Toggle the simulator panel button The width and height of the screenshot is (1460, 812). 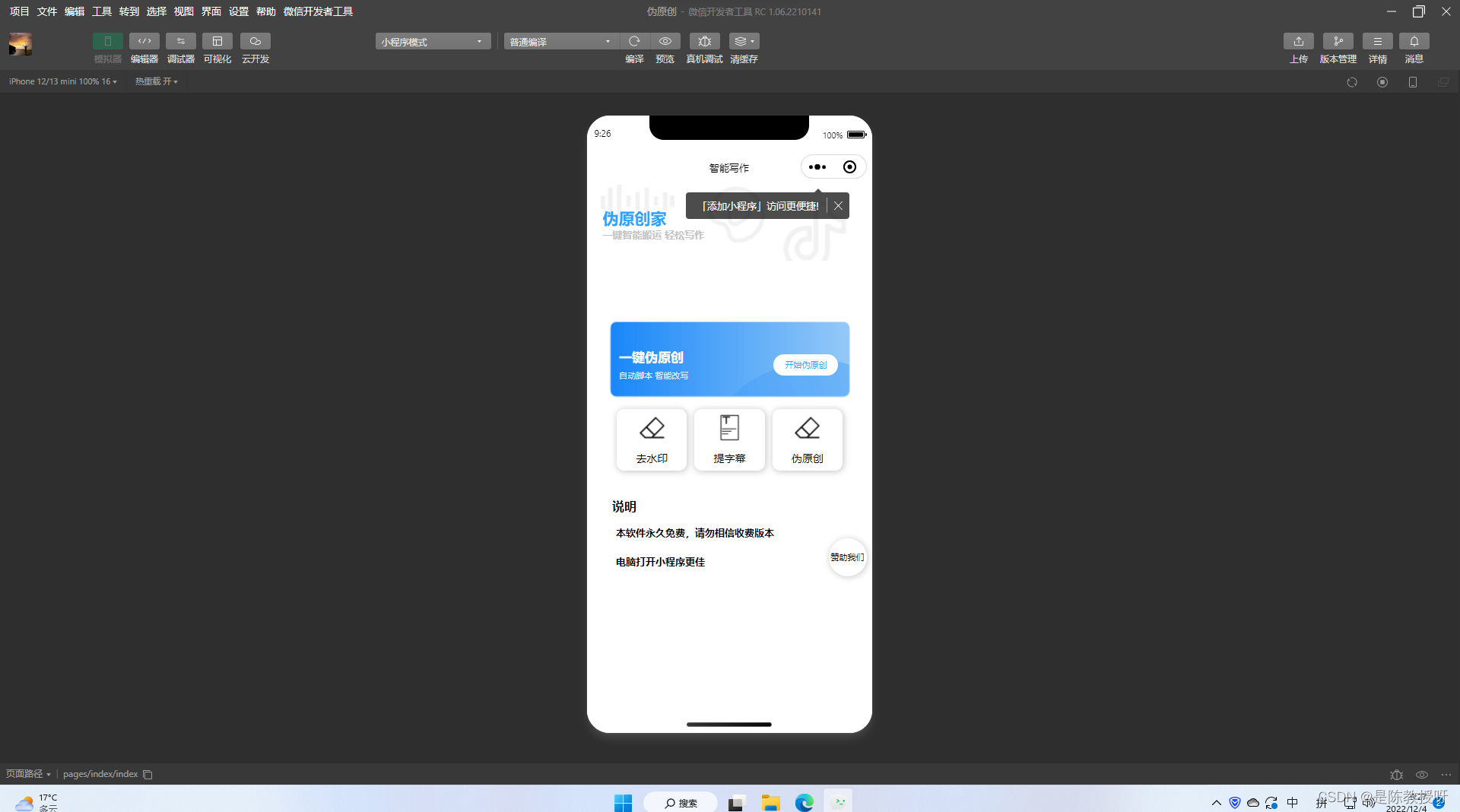[x=107, y=41]
